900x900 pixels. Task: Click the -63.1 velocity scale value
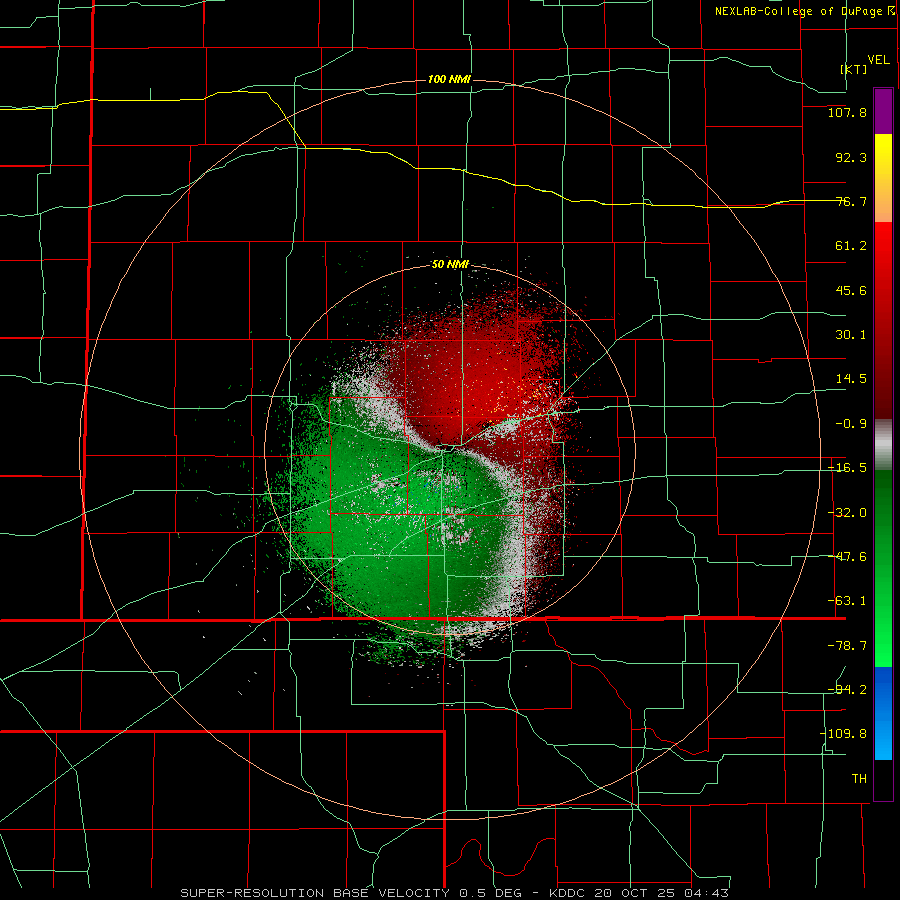coord(847,601)
